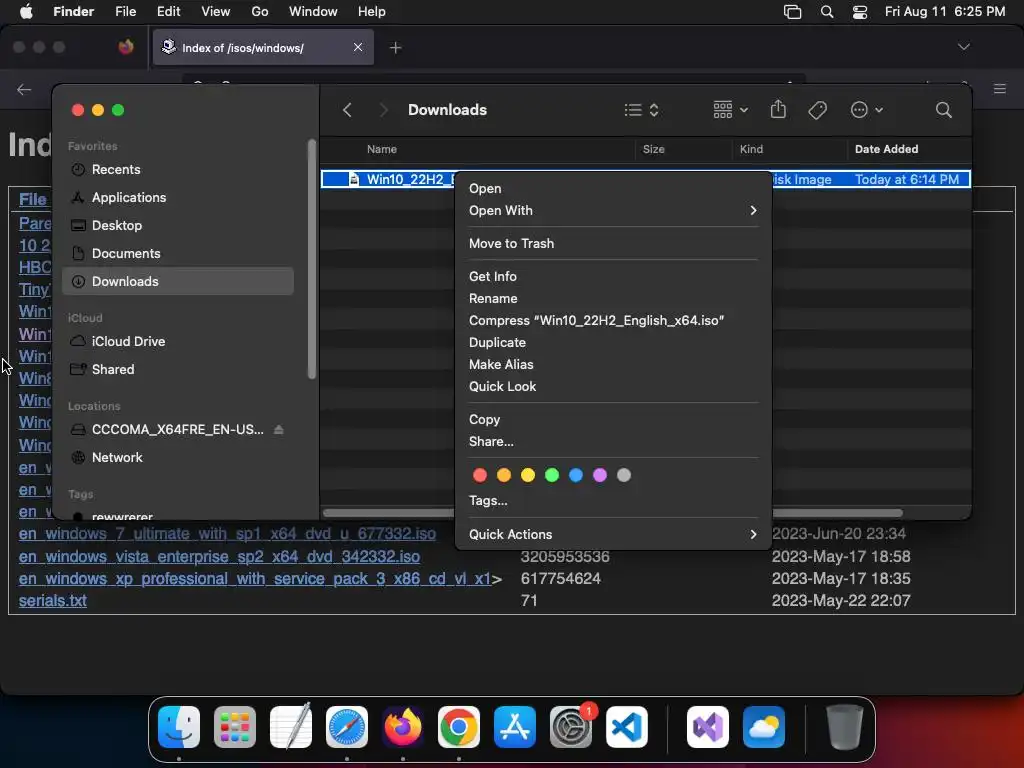Apply the orange tag color
Screen dimensions: 1024x768
(504, 475)
